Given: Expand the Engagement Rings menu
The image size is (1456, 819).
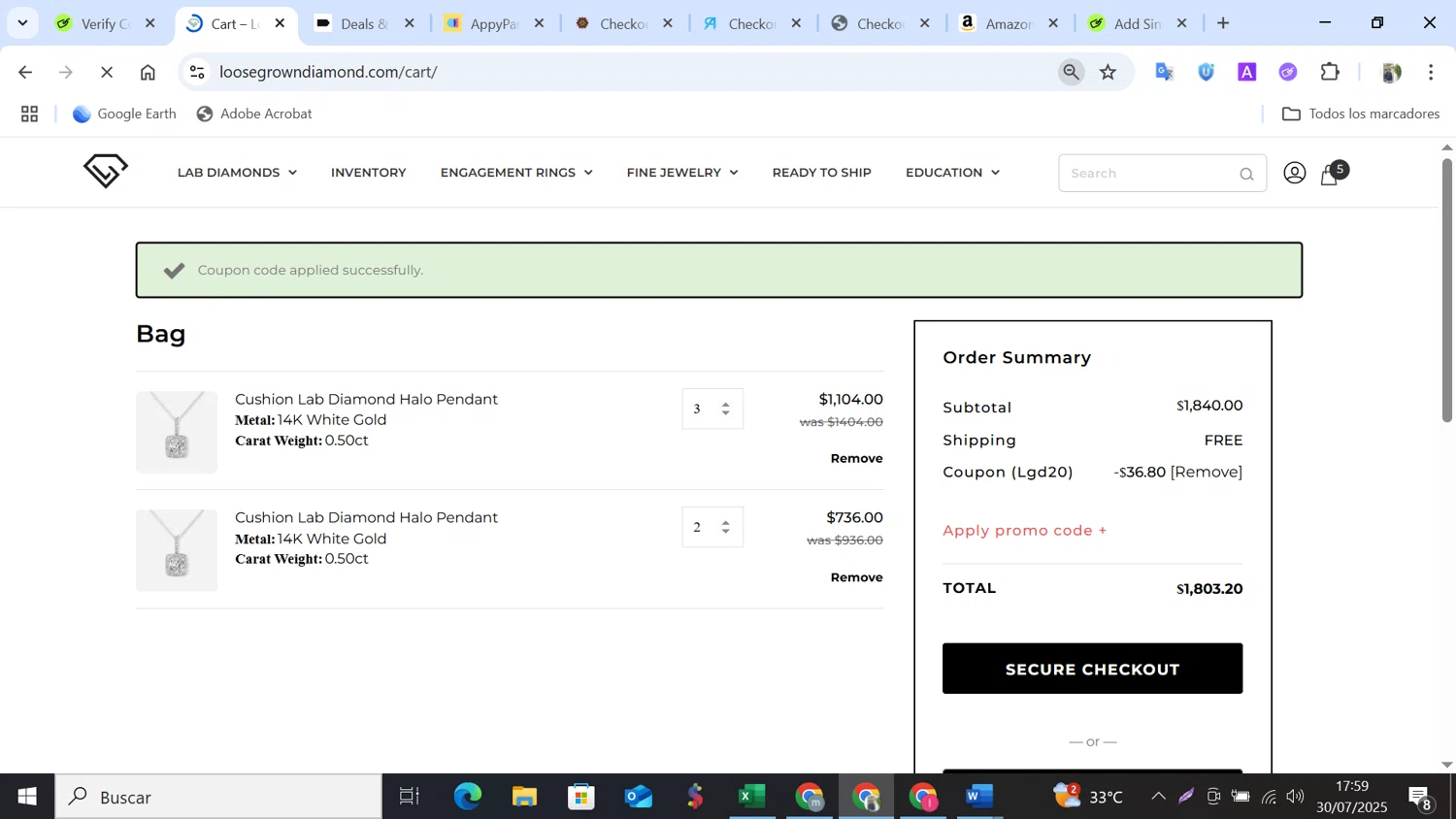Looking at the screenshot, I should pyautogui.click(x=516, y=173).
